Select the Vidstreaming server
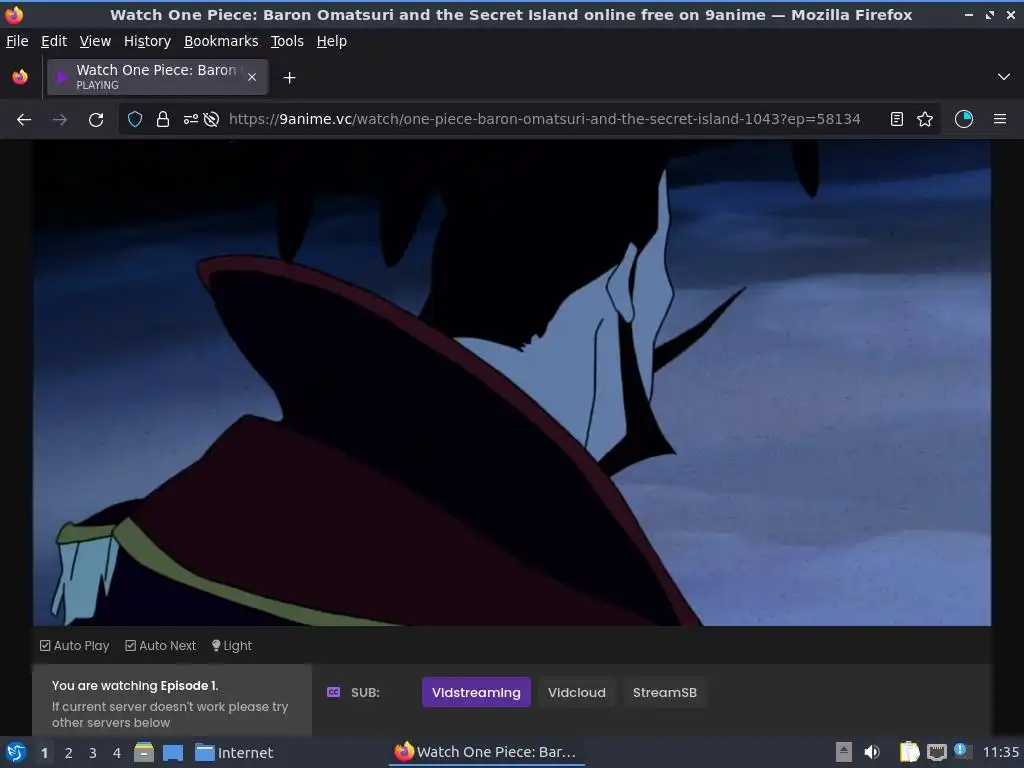 476,692
